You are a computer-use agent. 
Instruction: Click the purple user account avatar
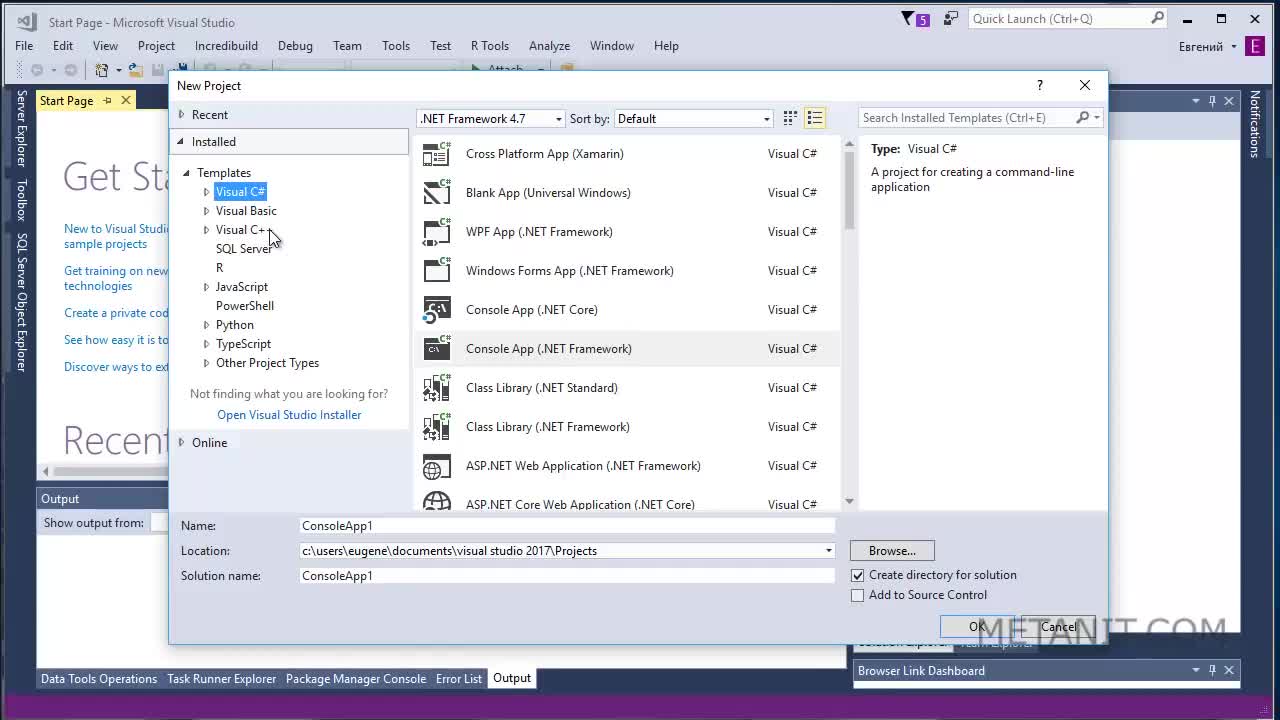pyautogui.click(x=1255, y=46)
